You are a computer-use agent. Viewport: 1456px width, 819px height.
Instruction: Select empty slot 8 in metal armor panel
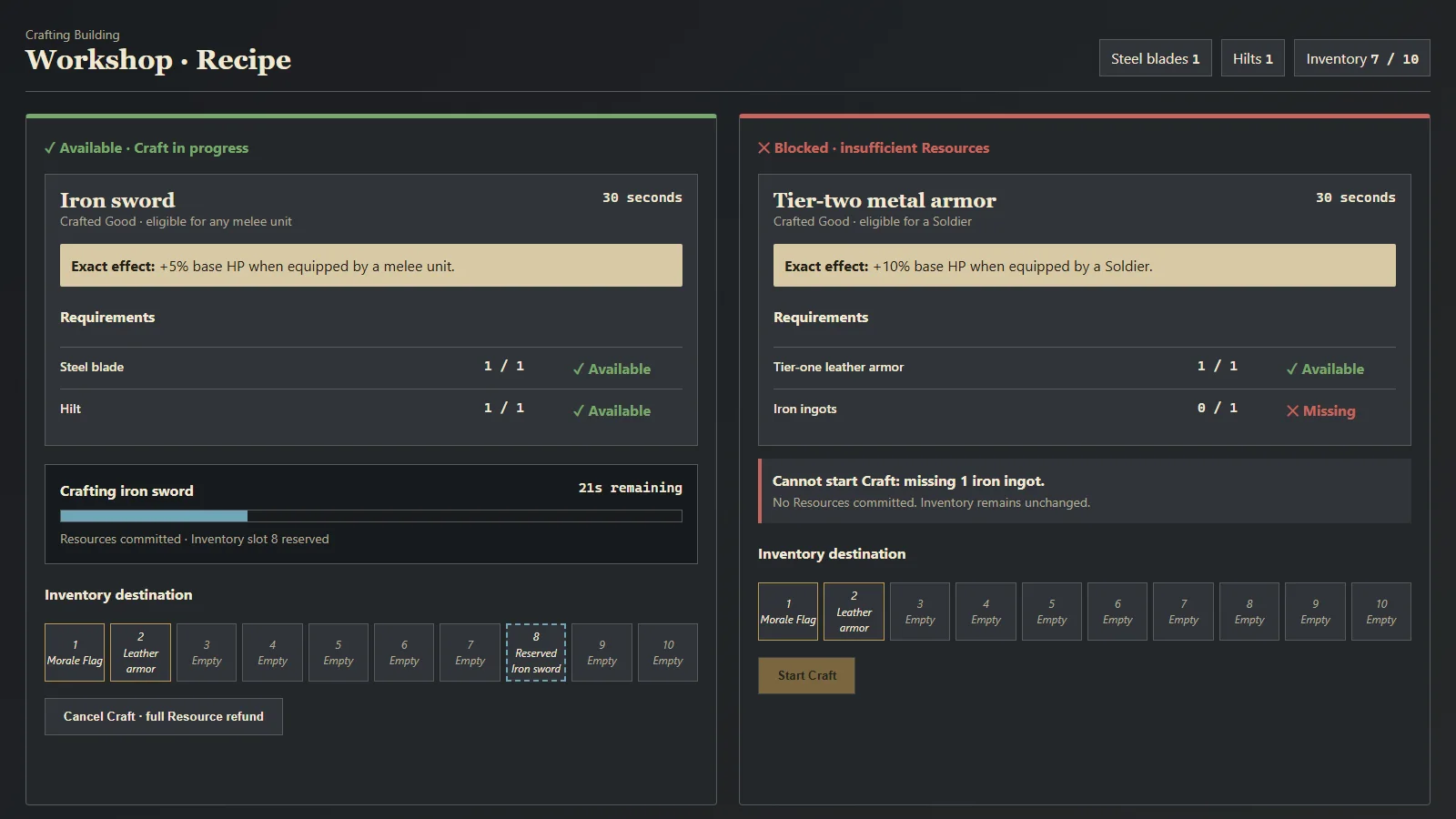[1249, 612]
